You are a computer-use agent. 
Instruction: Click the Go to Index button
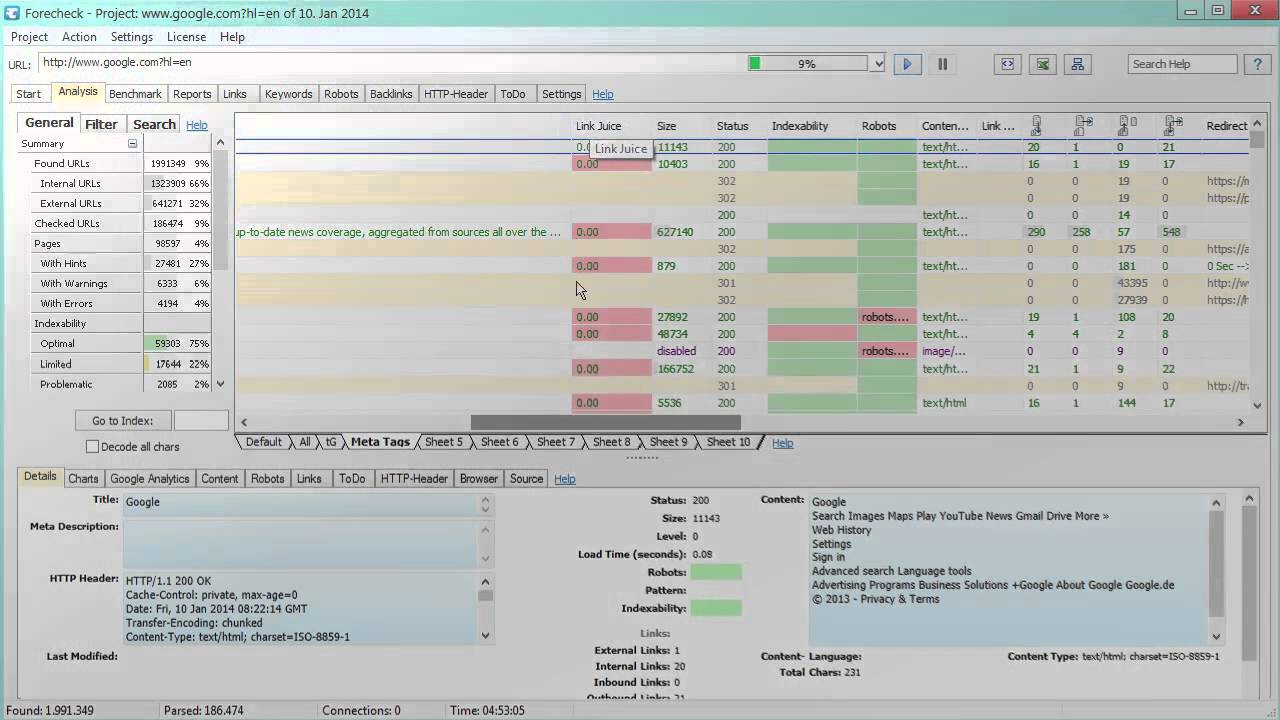(123, 421)
